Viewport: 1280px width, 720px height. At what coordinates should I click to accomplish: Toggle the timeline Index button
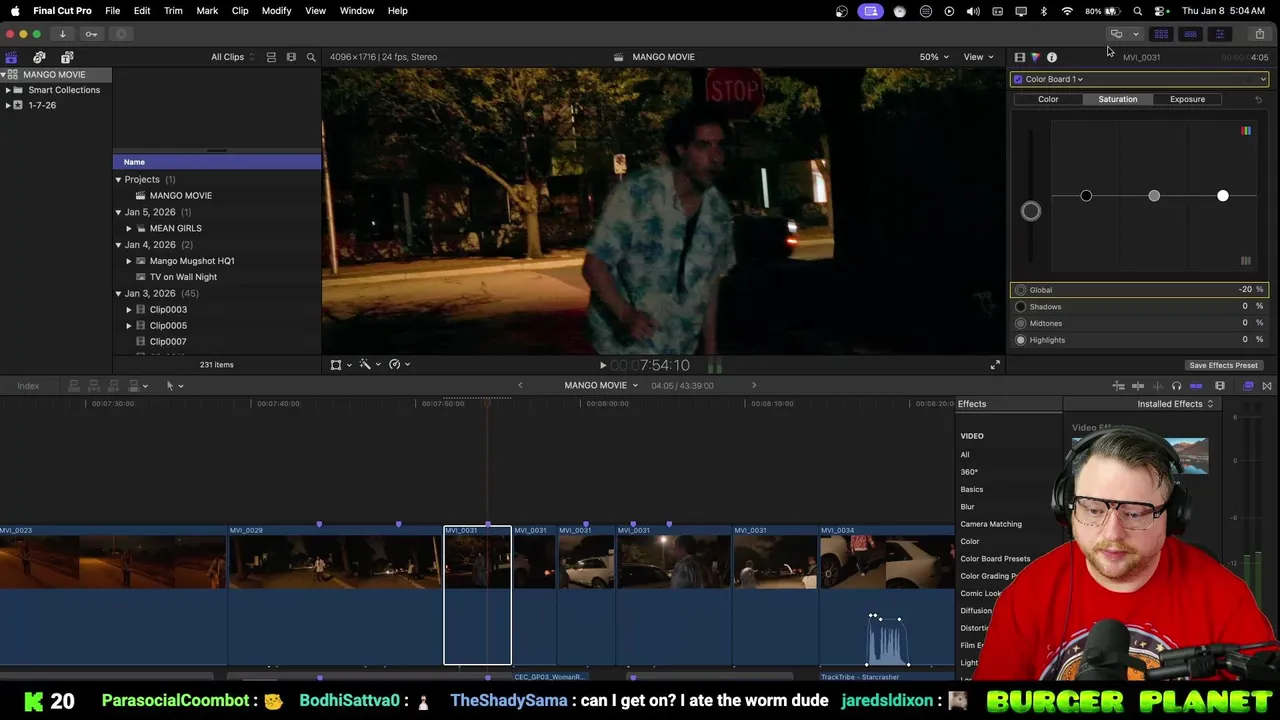click(28, 386)
